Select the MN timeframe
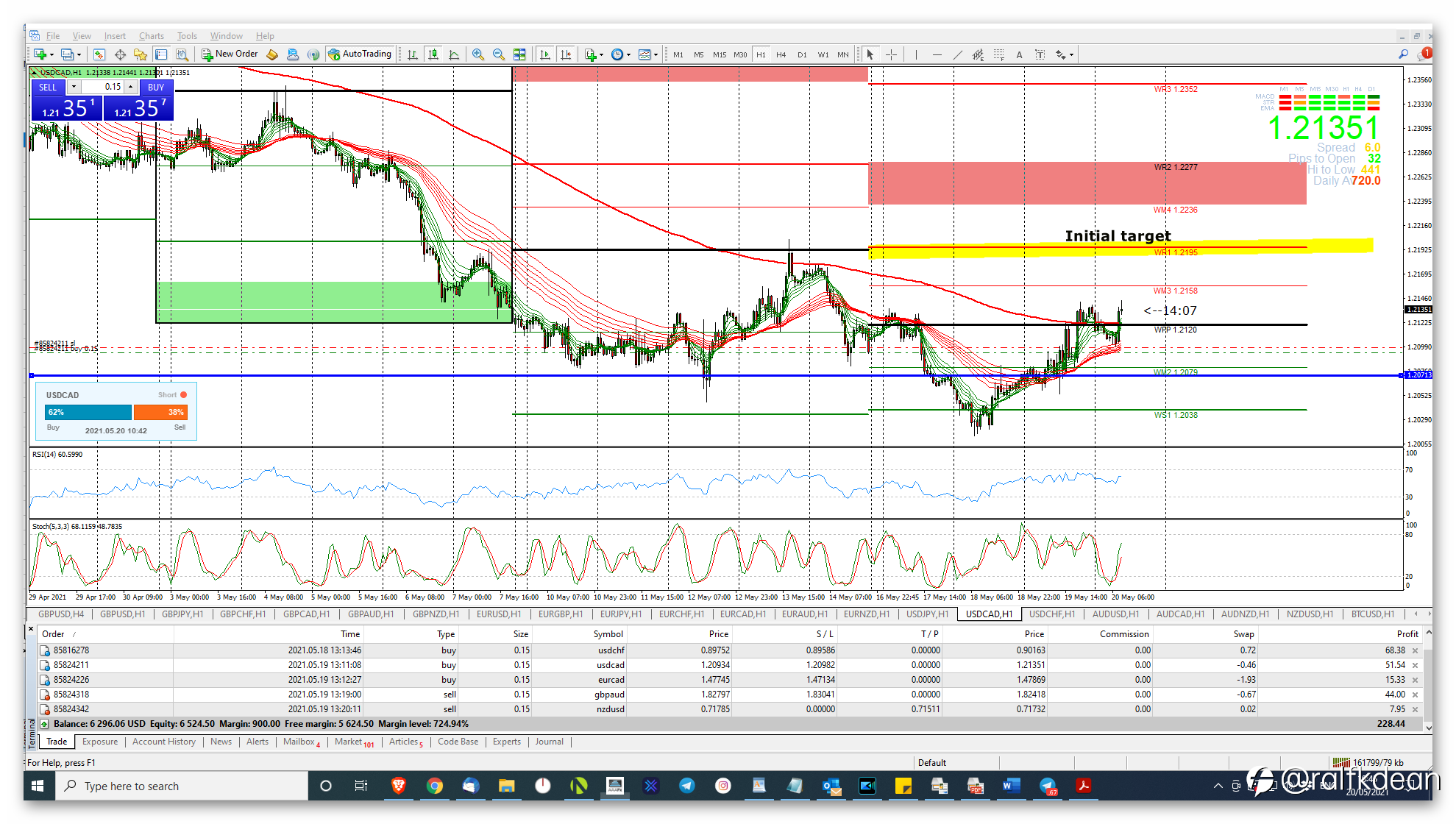This screenshot has height=824, width=1456. tap(843, 54)
